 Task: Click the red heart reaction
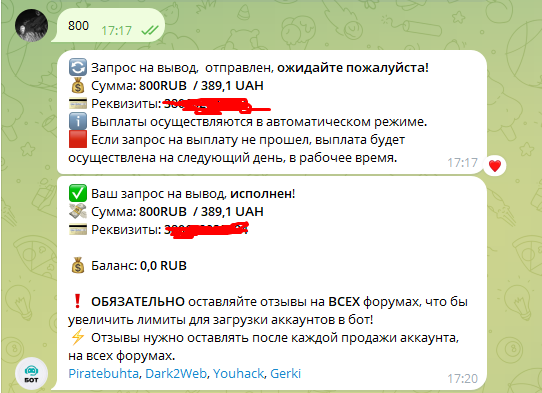tap(495, 166)
